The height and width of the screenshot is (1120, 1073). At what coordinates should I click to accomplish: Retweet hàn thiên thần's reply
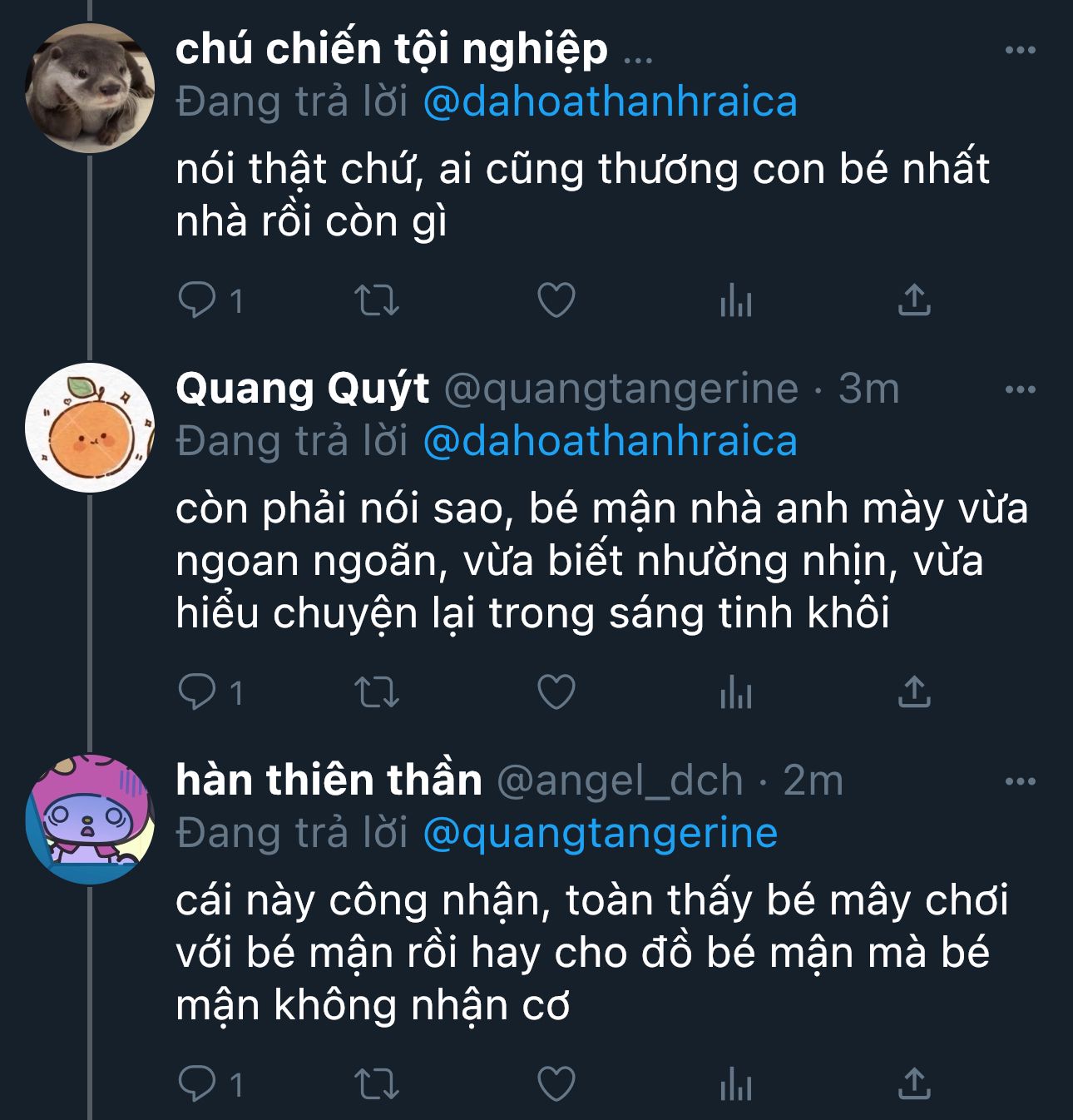[377, 1084]
